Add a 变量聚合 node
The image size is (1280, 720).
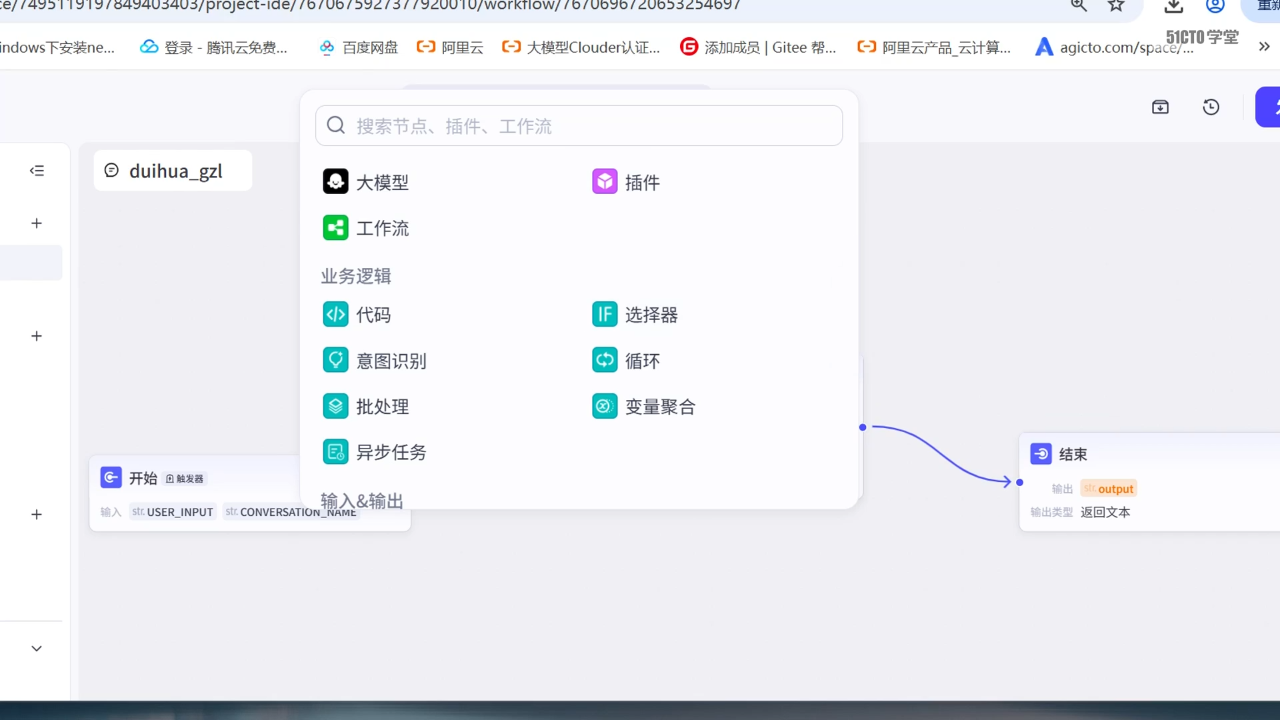(x=644, y=407)
